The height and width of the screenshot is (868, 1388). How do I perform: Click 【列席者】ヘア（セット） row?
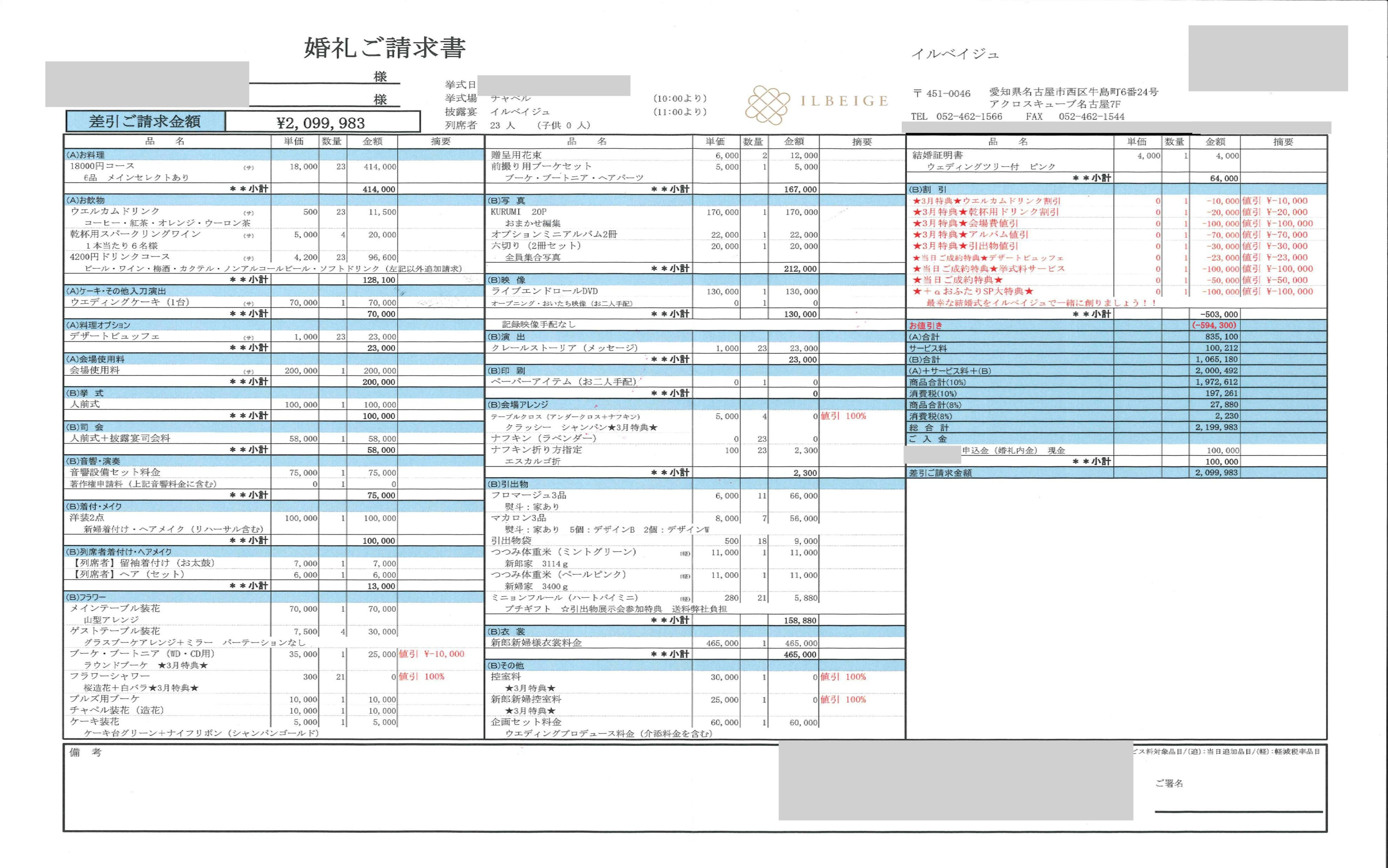pyautogui.click(x=233, y=575)
